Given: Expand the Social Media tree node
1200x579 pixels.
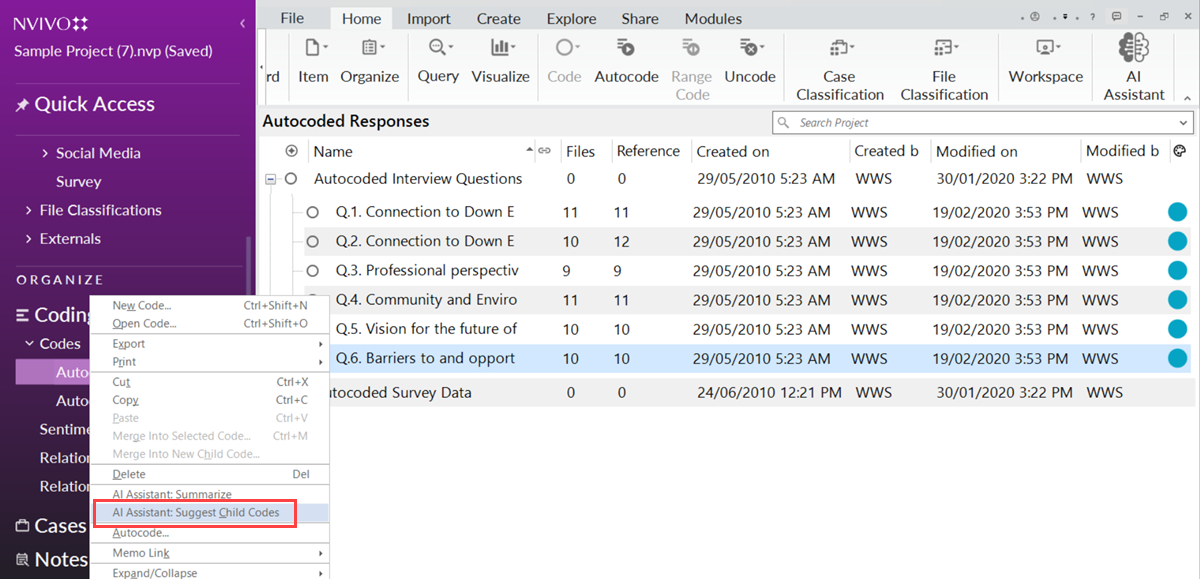Looking at the screenshot, I should point(45,153).
